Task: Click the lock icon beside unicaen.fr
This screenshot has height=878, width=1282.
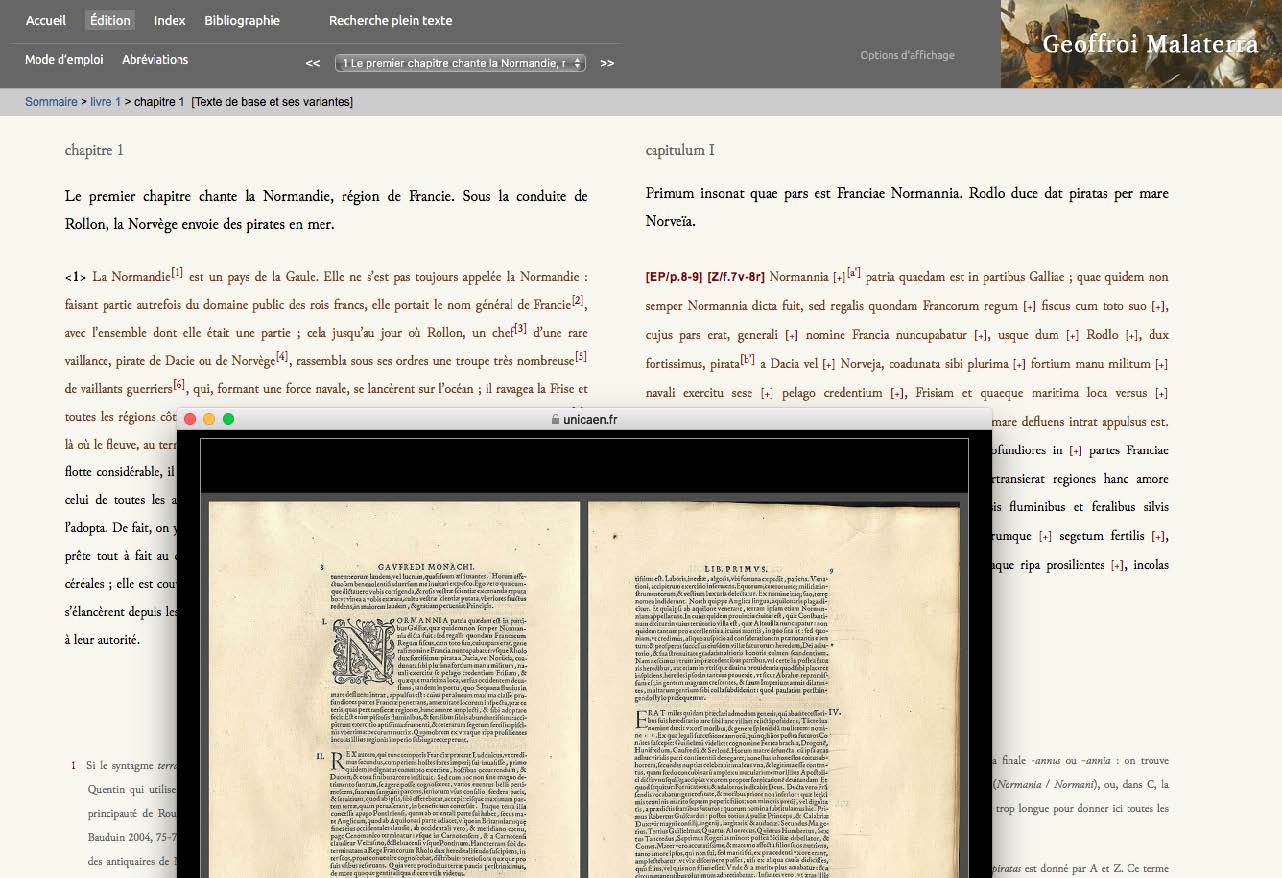Action: coord(555,419)
